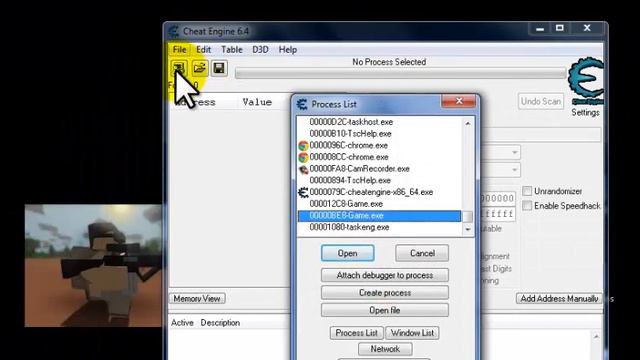Open the Edit menu
The image size is (640, 360).
tap(203, 50)
